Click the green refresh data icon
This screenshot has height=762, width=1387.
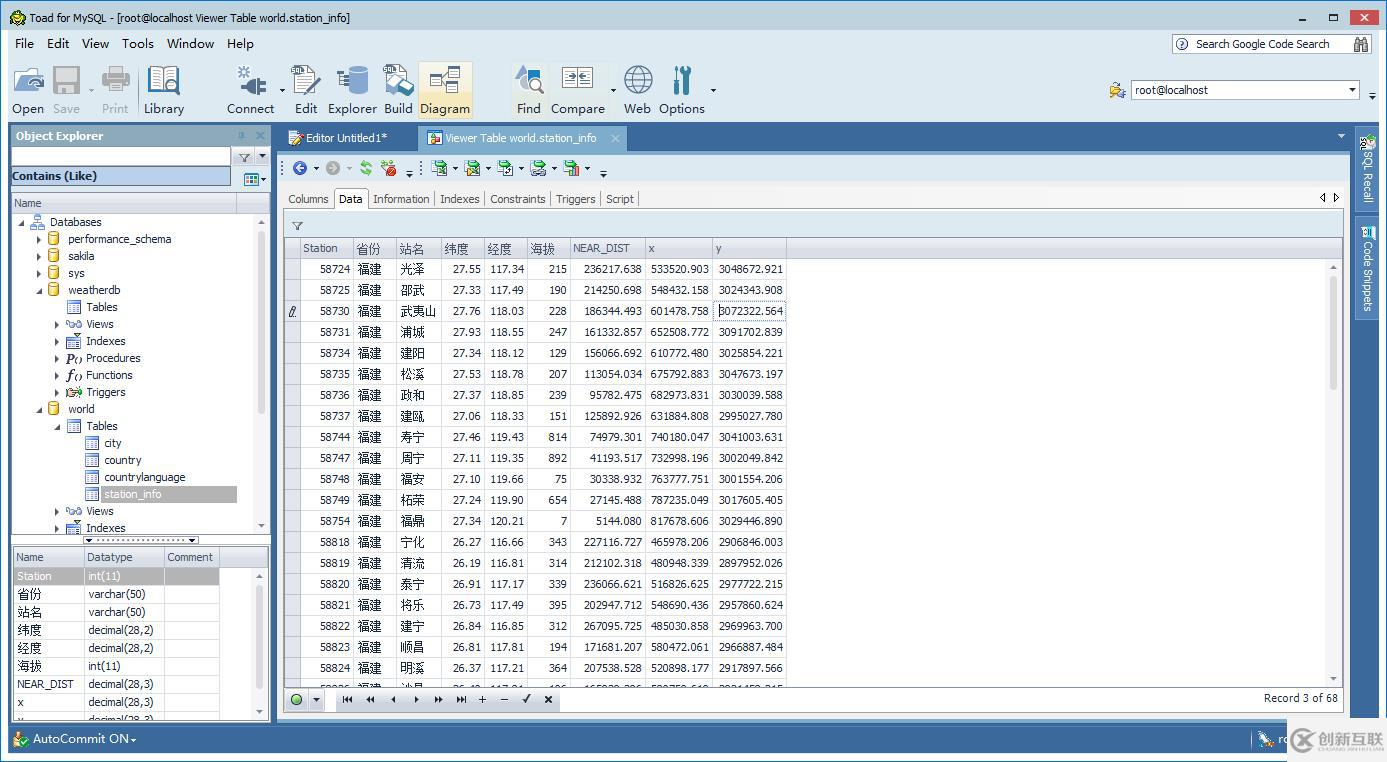click(366, 169)
